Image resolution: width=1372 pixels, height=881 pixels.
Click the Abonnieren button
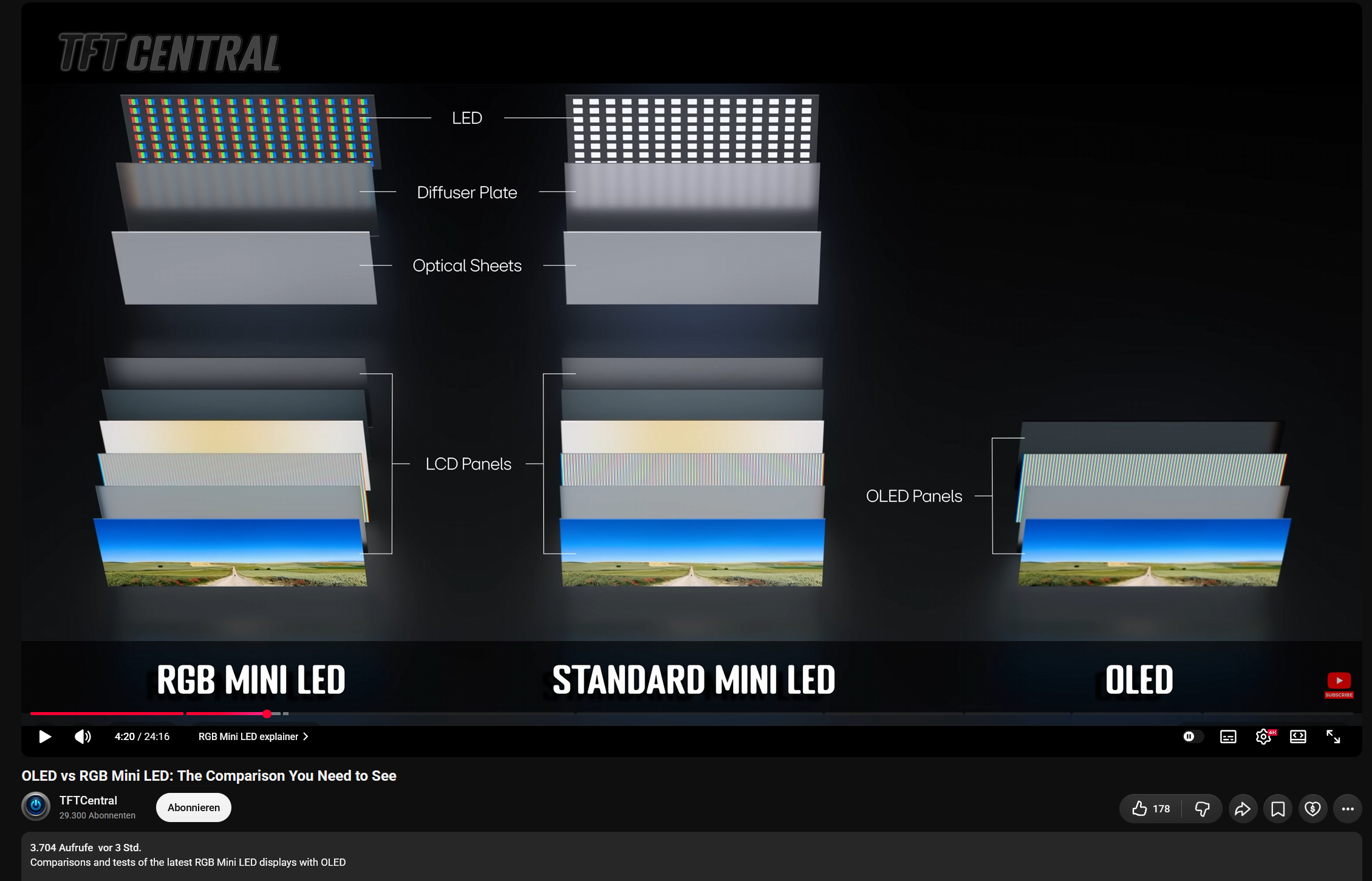(194, 807)
